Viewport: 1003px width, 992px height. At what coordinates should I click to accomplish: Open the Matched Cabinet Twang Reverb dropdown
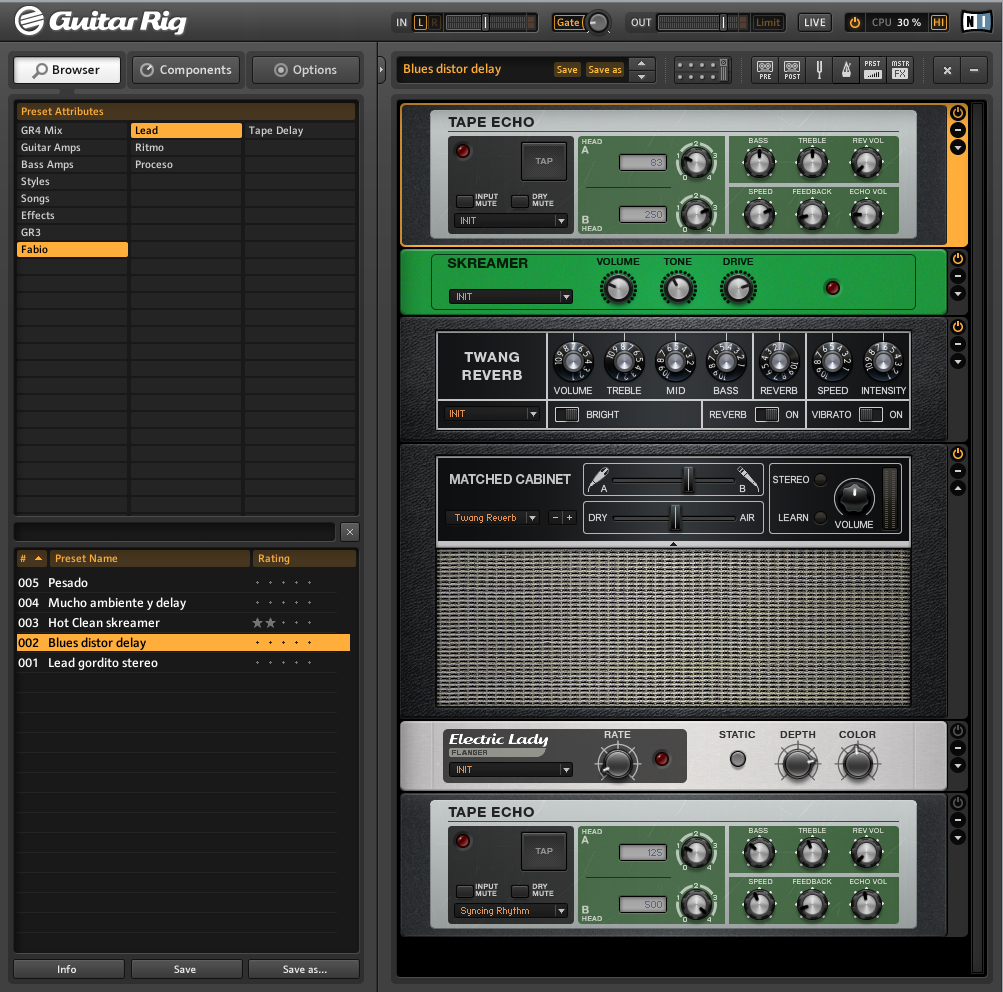(x=492, y=517)
